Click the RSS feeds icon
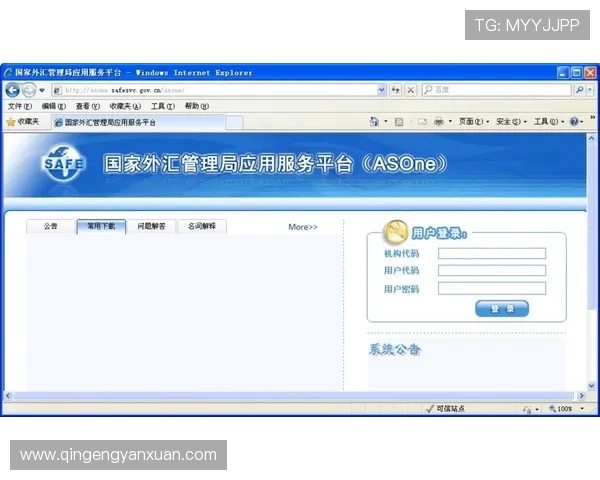The height and width of the screenshot is (480, 600). coord(399,122)
